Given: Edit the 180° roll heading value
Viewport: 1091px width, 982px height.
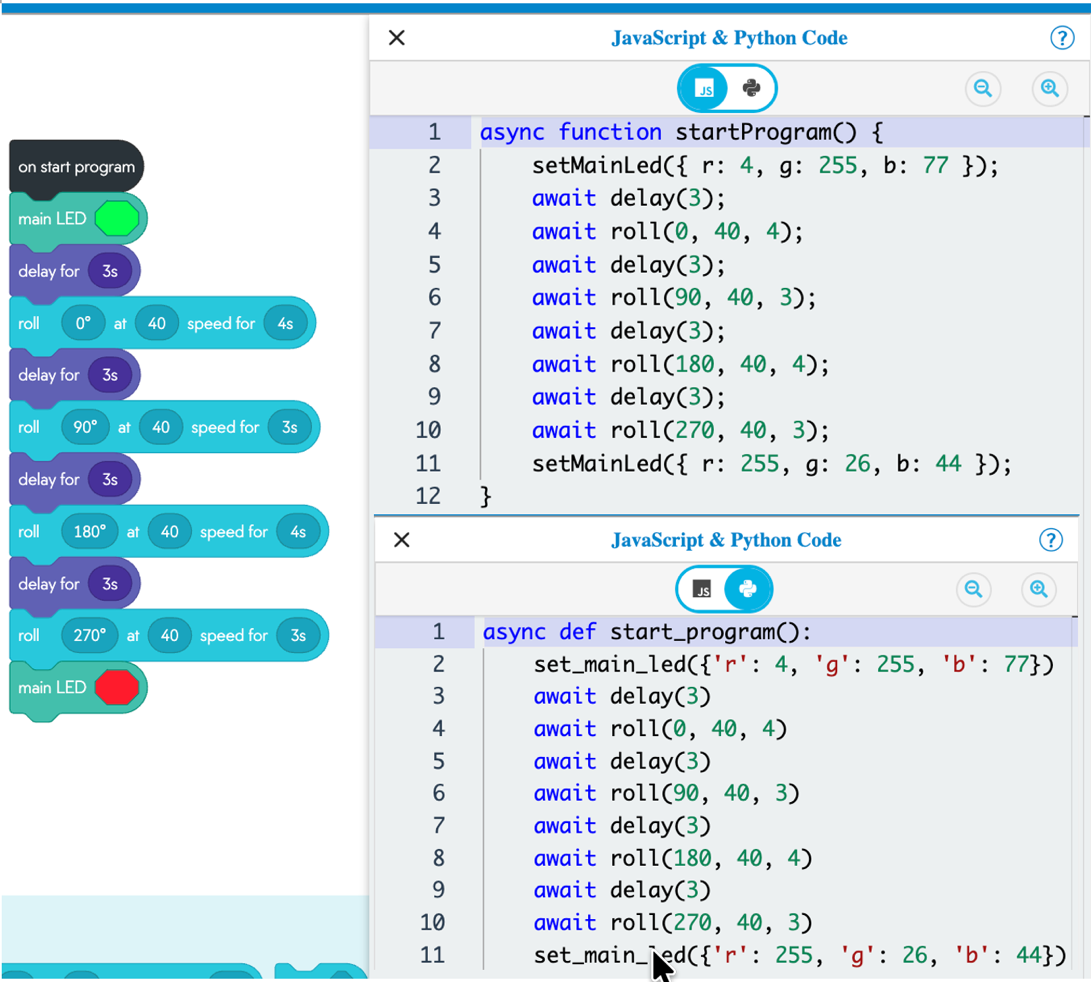Looking at the screenshot, I should click(90, 532).
